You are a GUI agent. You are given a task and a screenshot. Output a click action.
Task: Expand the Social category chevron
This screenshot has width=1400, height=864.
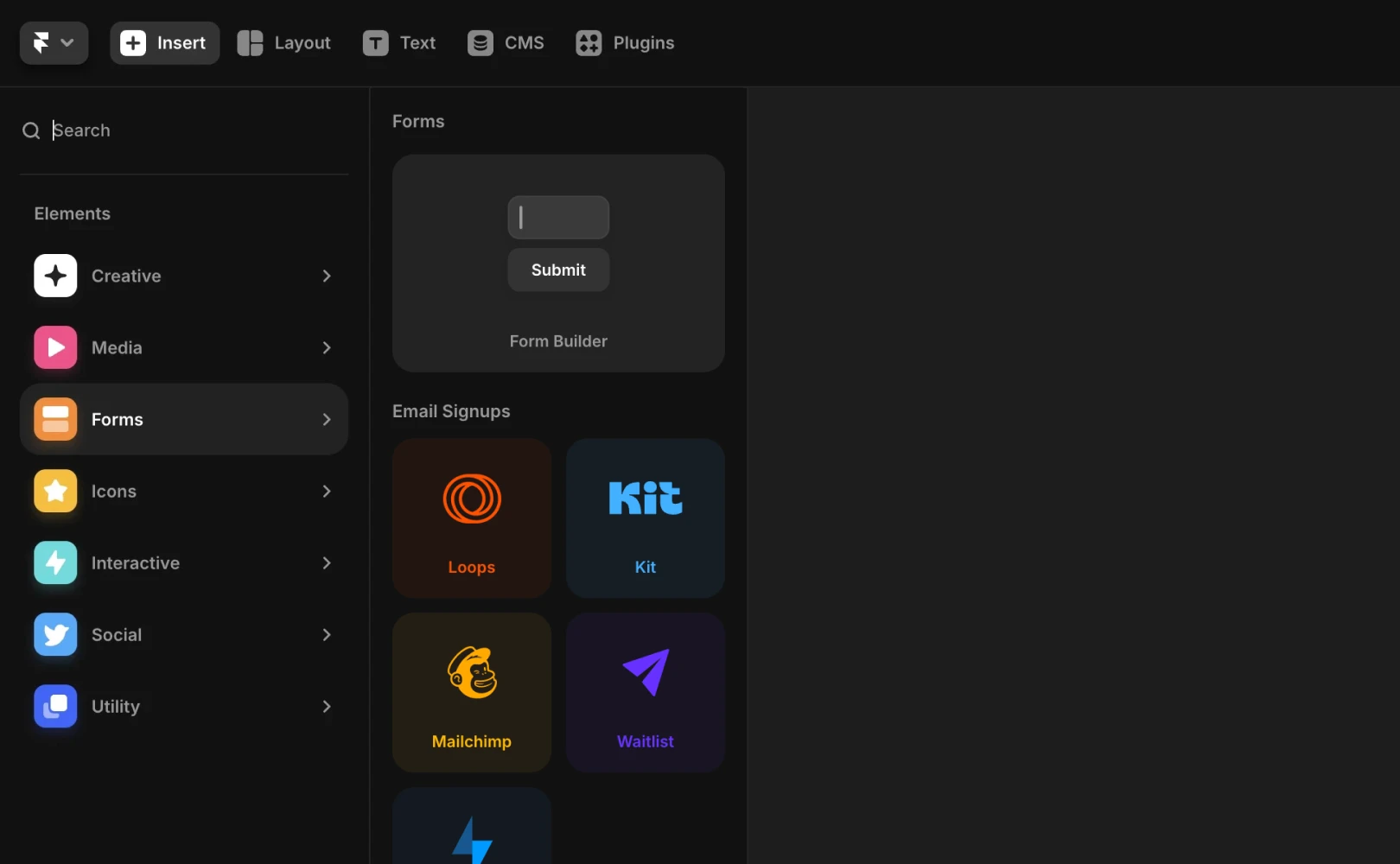327,634
